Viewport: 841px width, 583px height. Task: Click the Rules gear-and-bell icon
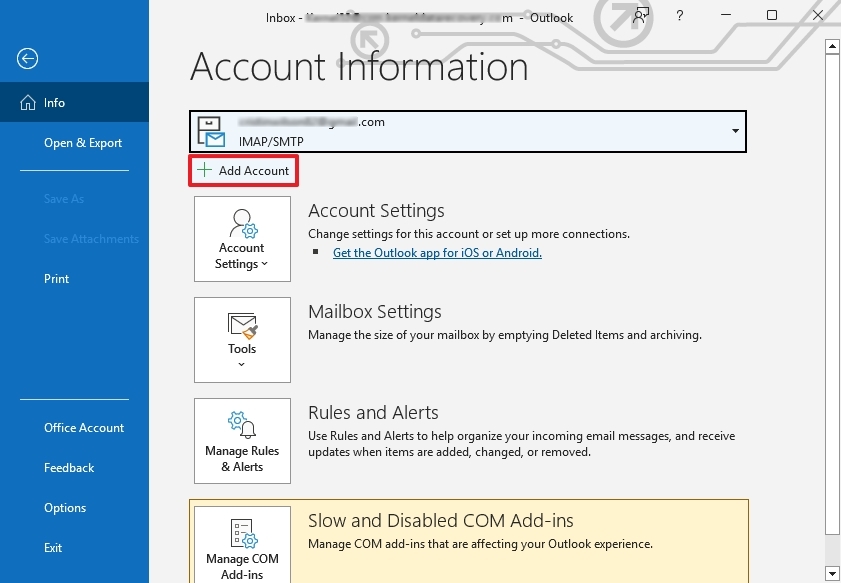242,425
